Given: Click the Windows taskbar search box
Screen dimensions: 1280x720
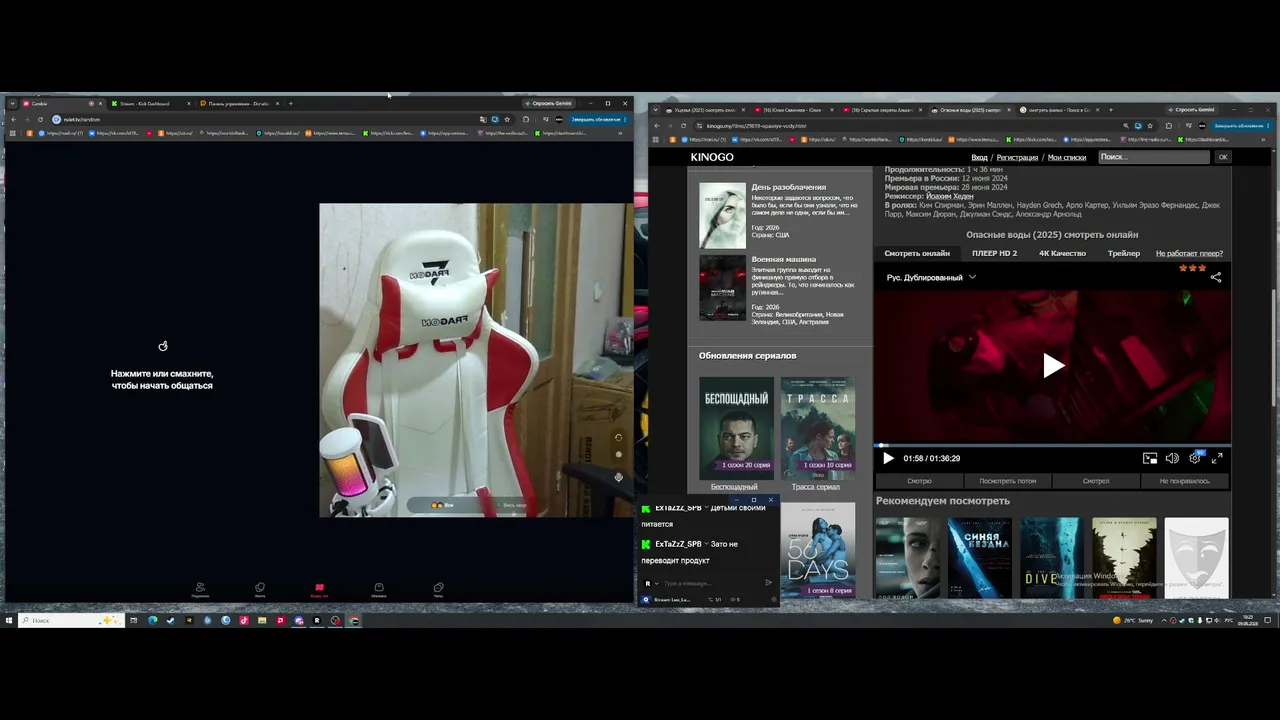Looking at the screenshot, I should pos(70,620).
